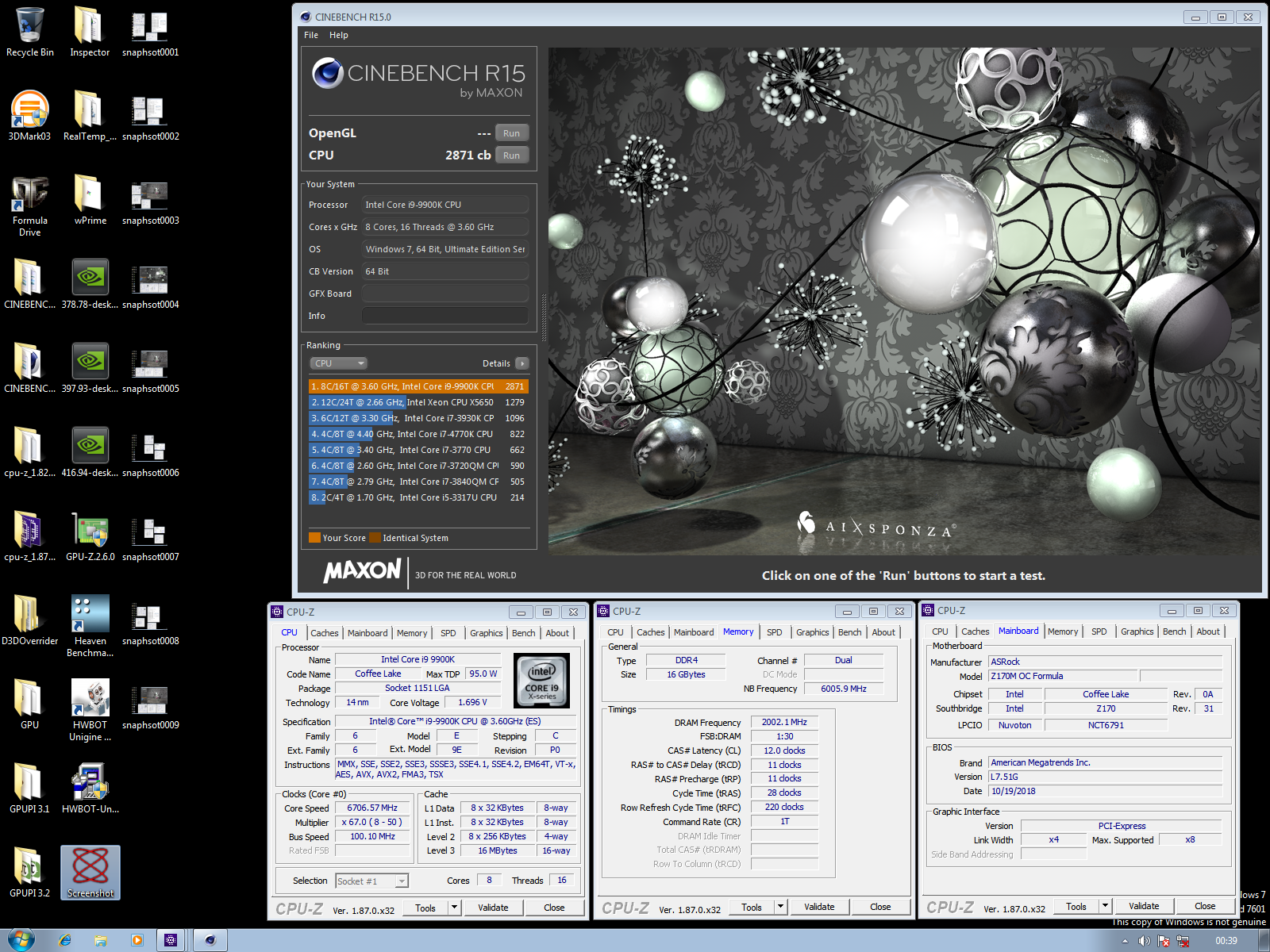The height and width of the screenshot is (952, 1270).
Task: Launch the GPU-Z.2.6.0 icon
Action: click(x=90, y=536)
